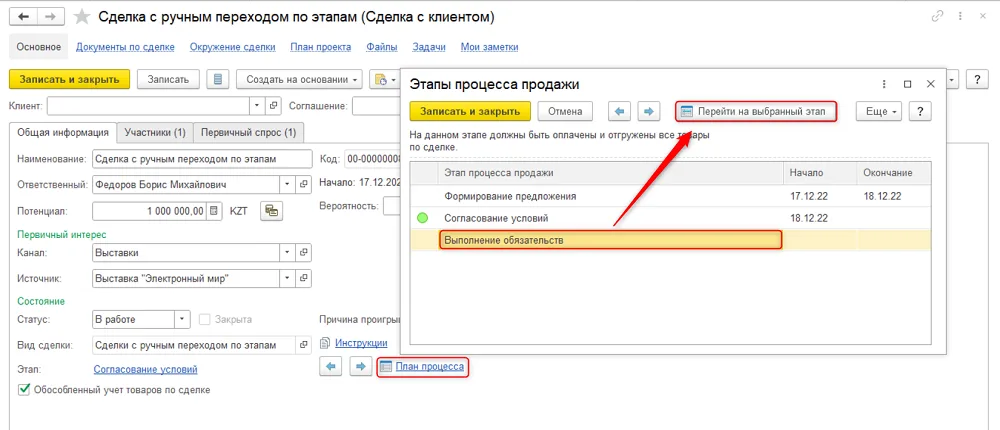This screenshot has height=430, width=1000.
Task: Select the Выполнение обязательств stage row
Action: [670, 240]
